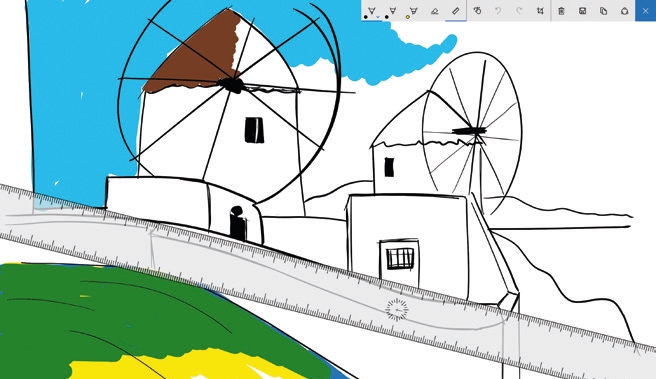Image resolution: width=656 pixels, height=379 pixels.
Task: Select the yellow highlighter tool
Action: 413,11
